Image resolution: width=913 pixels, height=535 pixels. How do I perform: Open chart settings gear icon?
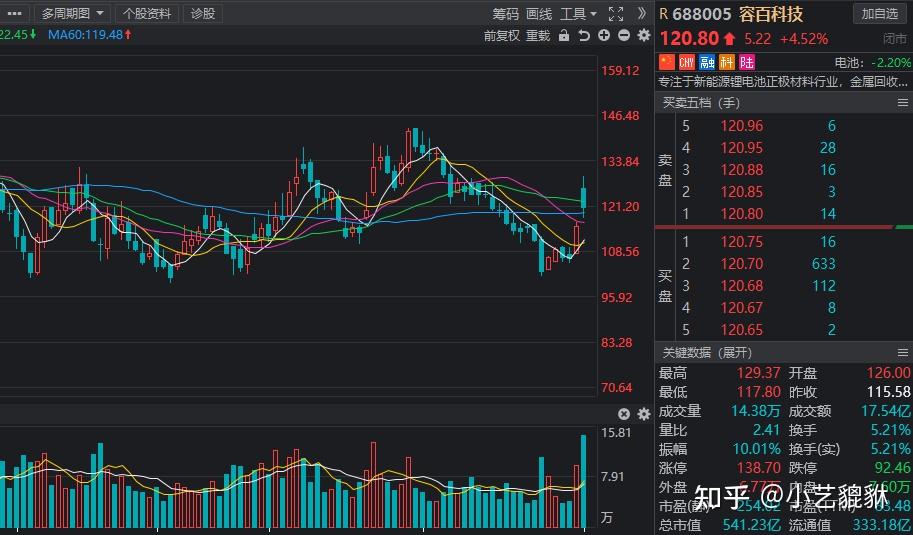[643, 36]
